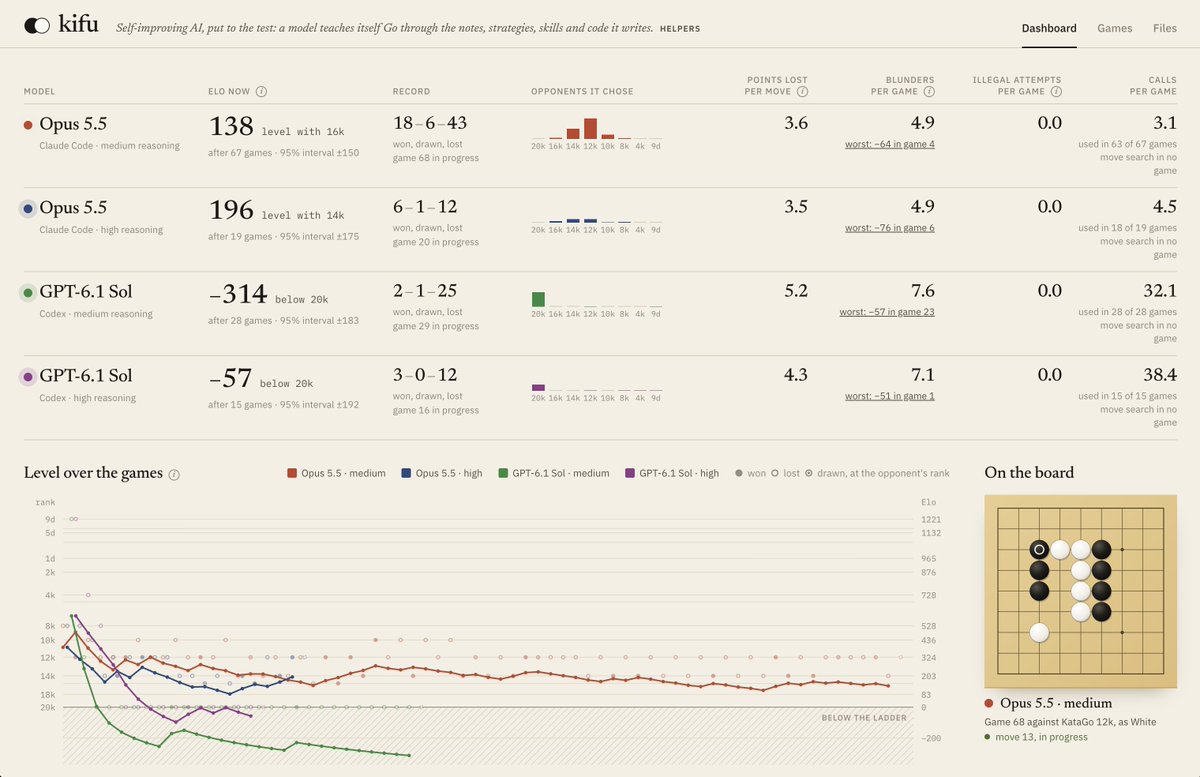The height and width of the screenshot is (777, 1200).
Task: Click the 'game 29 in progress' text
Action: click(436, 326)
